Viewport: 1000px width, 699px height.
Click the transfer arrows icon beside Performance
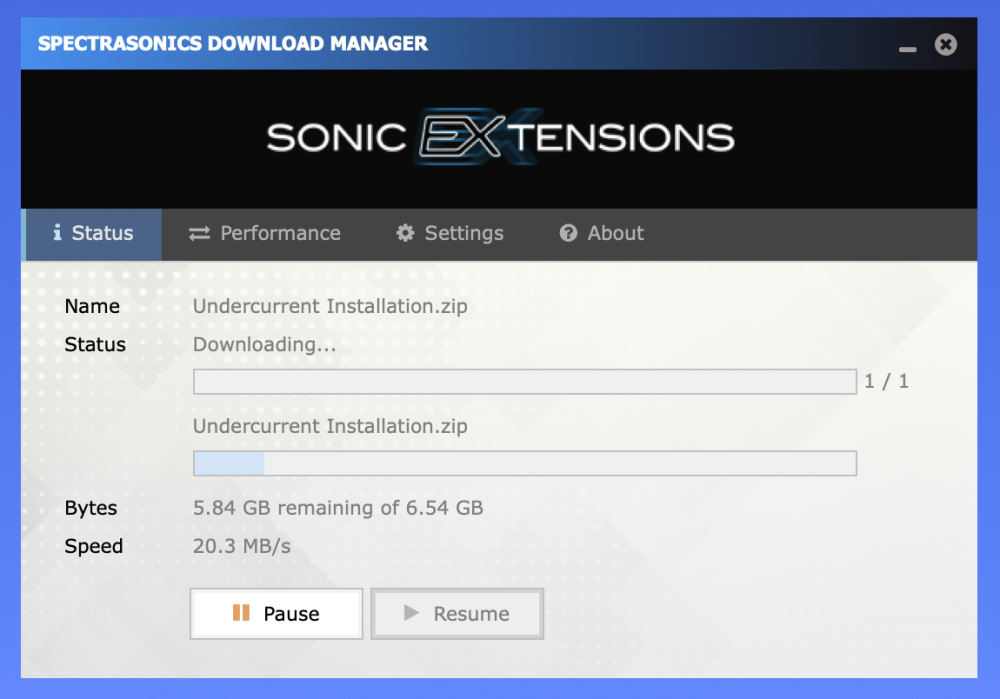coord(199,234)
